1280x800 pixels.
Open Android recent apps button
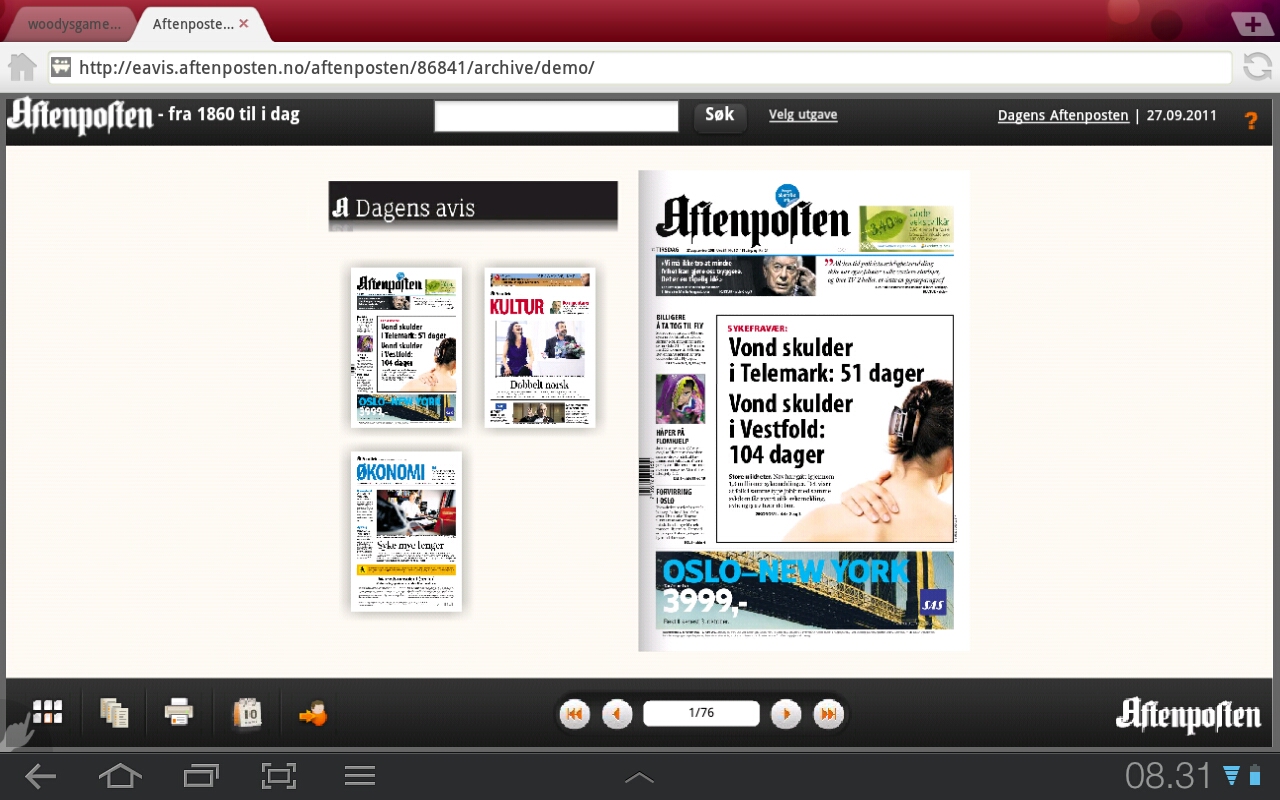point(201,775)
